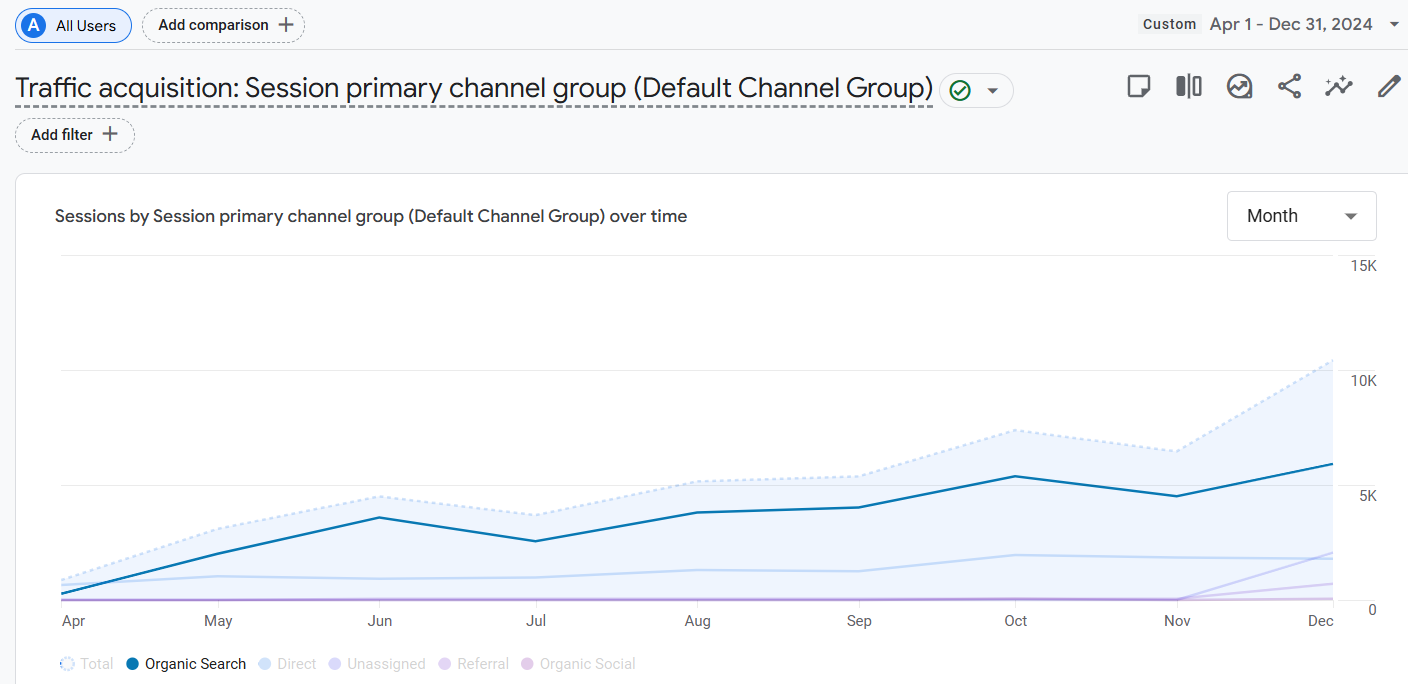Screen dimensions: 1408x684
Task: Click the Add comparison button
Action: coord(224,25)
